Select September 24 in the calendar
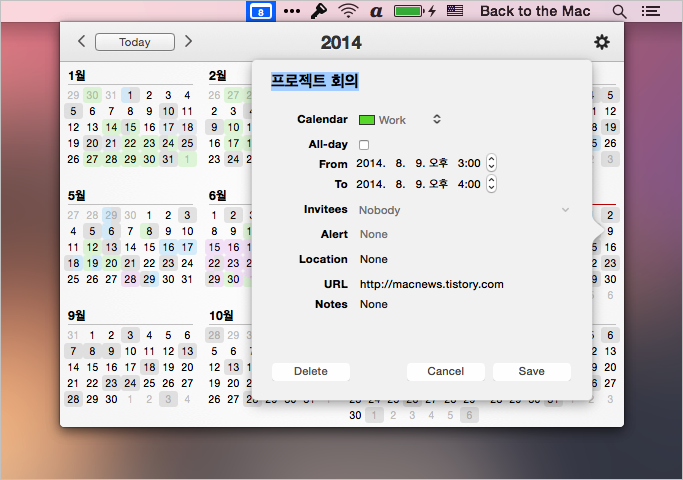The width and height of the screenshot is (683, 480). coord(130,383)
